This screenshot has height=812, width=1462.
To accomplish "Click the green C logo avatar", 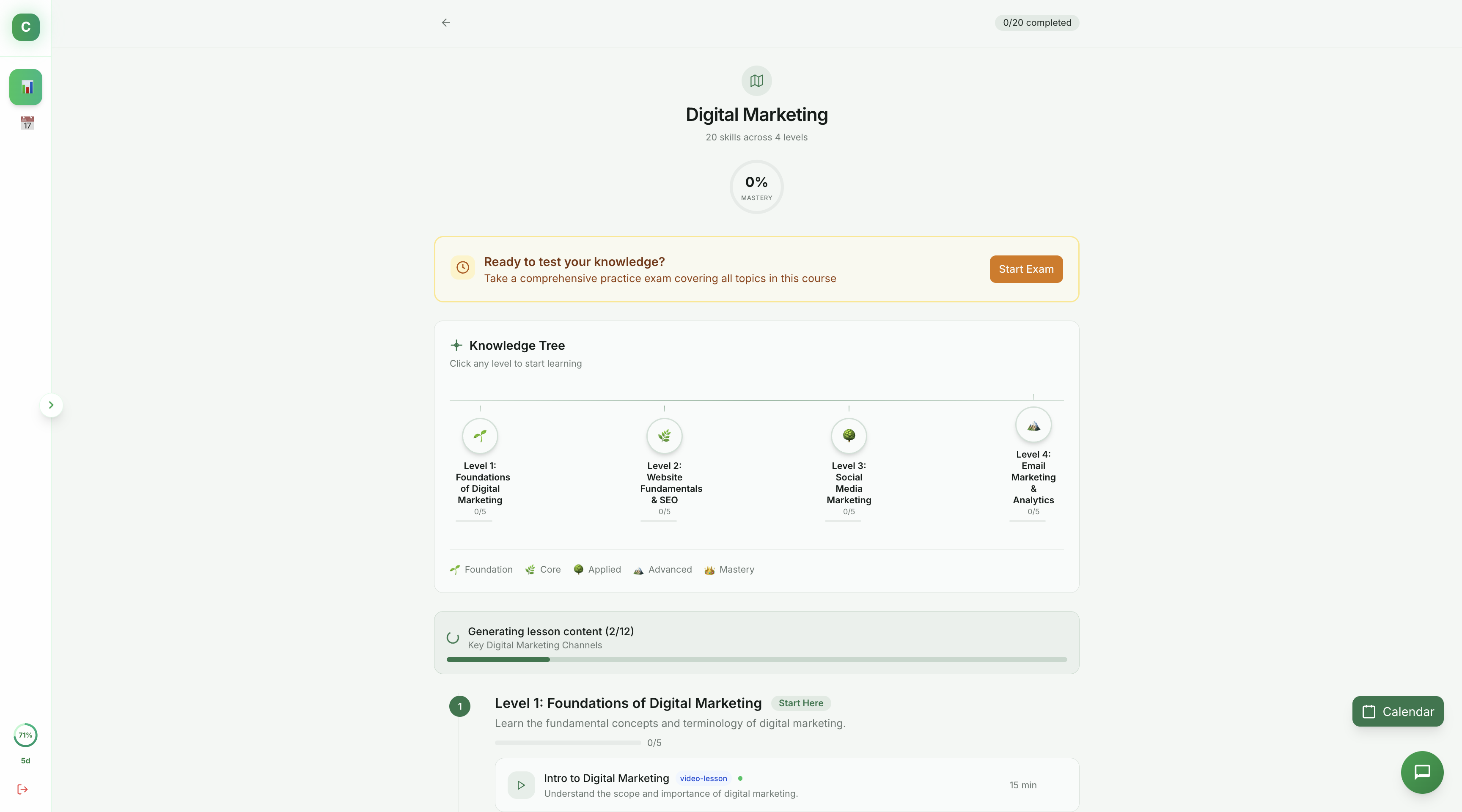I will 26,27.
